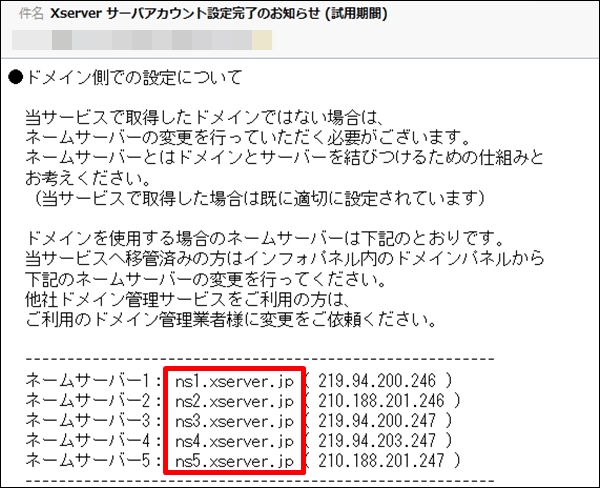Click IP address 219.94.203.247
Screen dimensions: 600x488
377,441
